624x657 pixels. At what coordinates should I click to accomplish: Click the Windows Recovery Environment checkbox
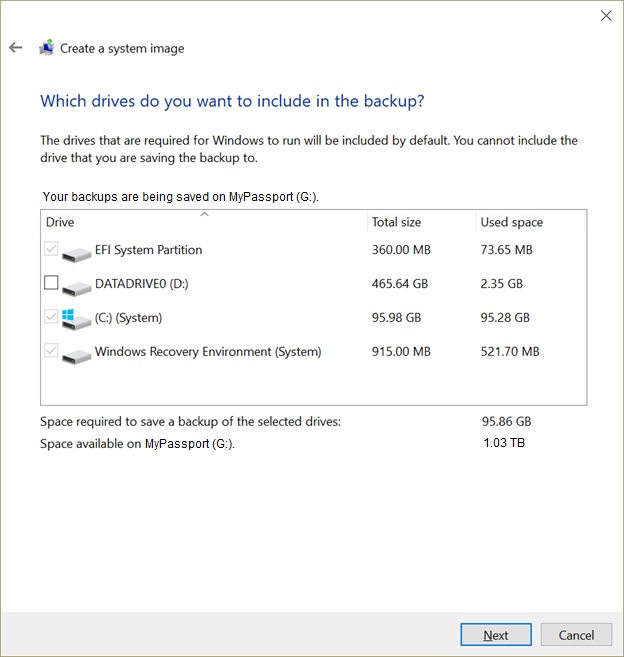[x=51, y=350]
